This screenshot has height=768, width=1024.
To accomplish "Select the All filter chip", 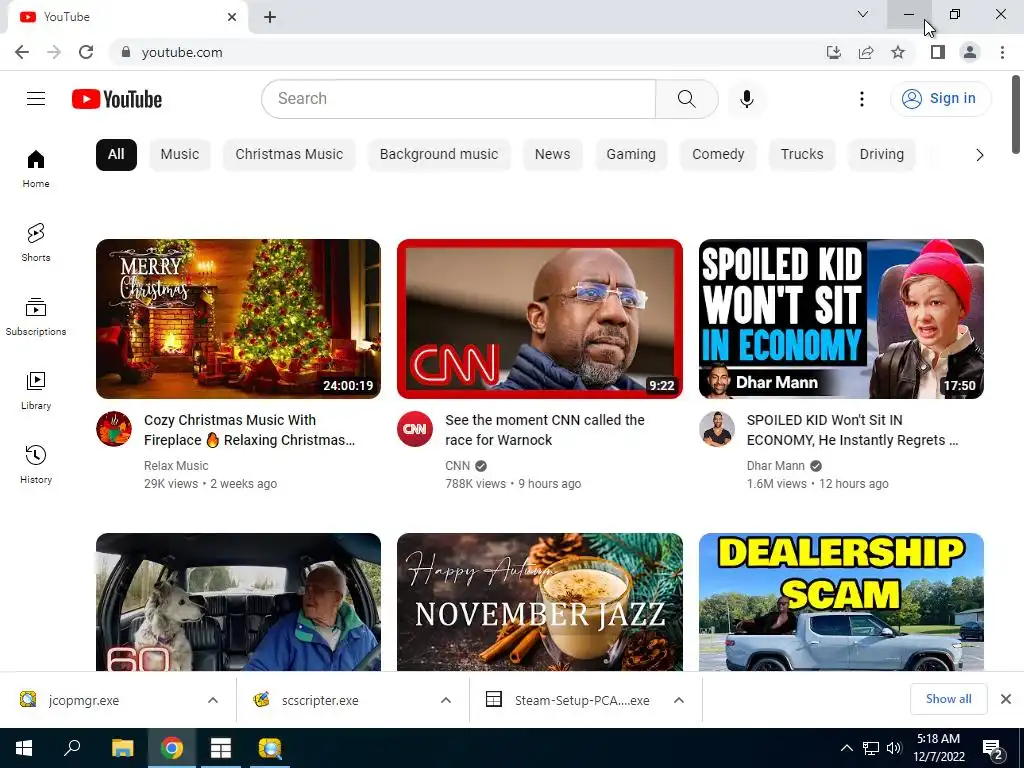I will tap(116, 155).
